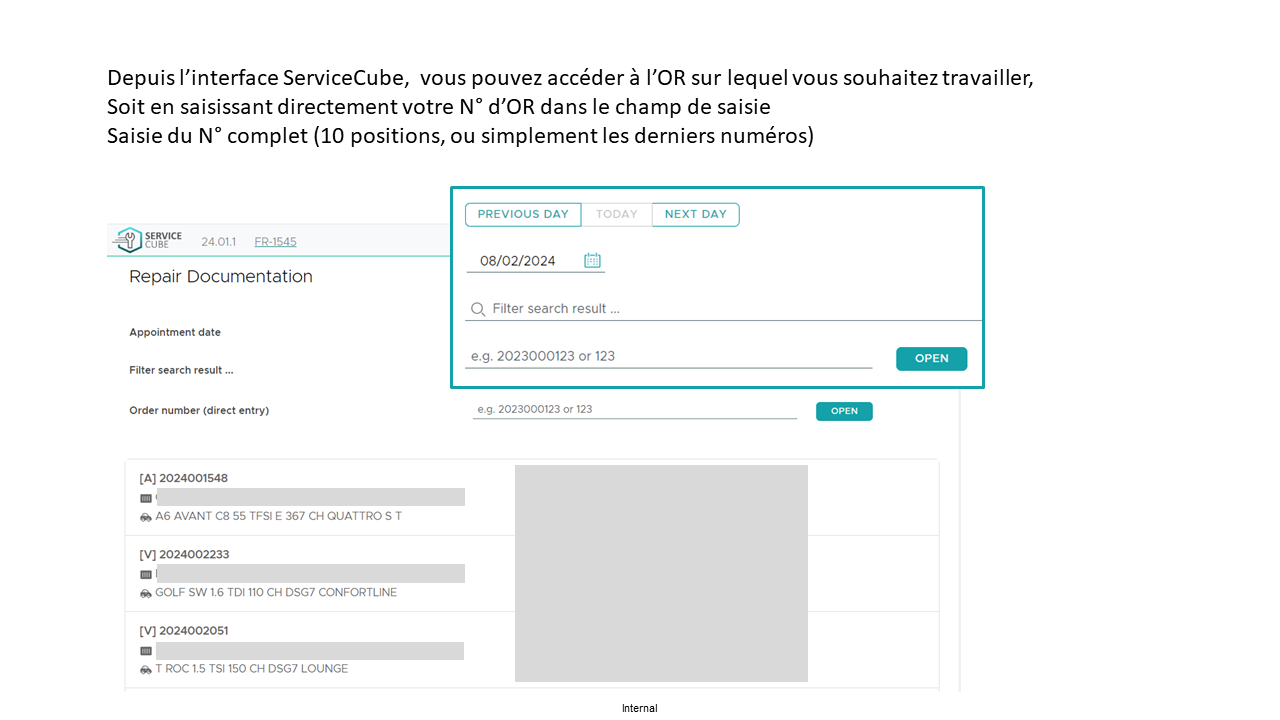Screen dimensions: 1280x720
Task: Select the TODAY button
Action: tap(617, 214)
